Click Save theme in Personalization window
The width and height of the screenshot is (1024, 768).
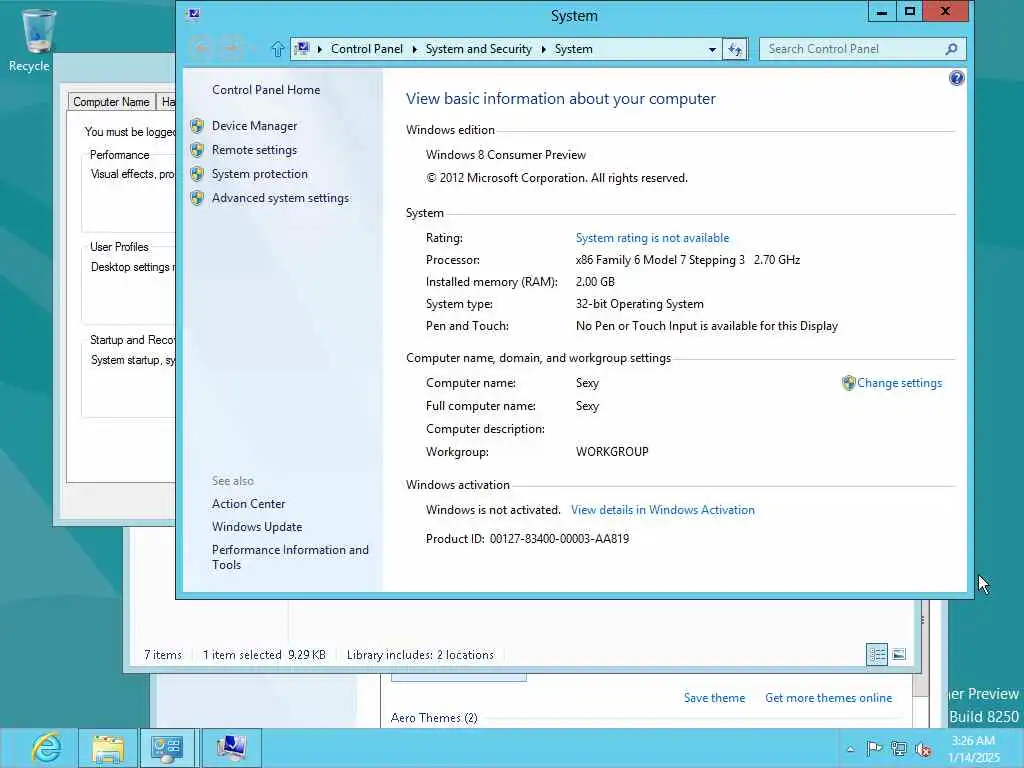point(714,698)
